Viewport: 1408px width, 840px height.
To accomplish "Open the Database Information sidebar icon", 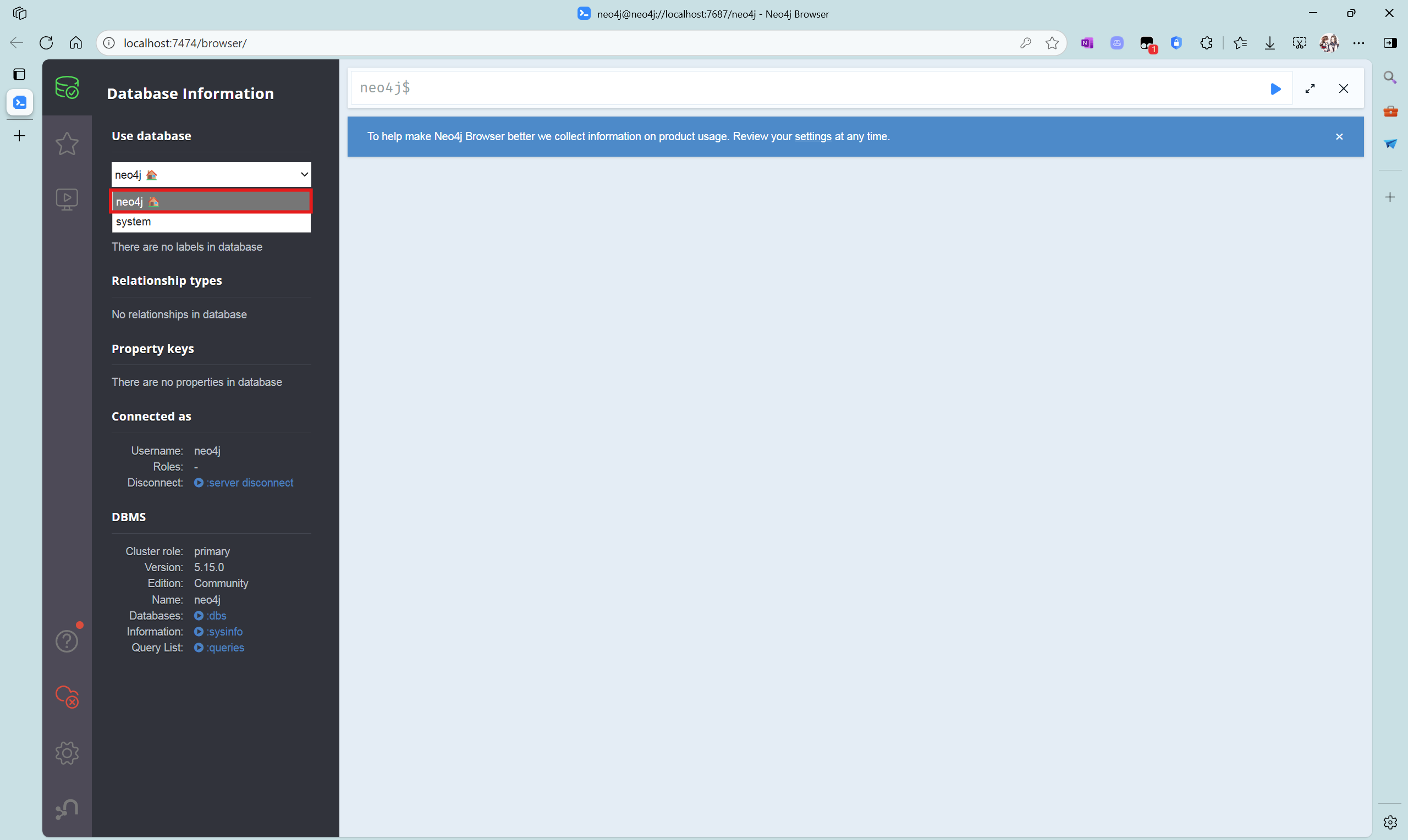I will tap(67, 88).
